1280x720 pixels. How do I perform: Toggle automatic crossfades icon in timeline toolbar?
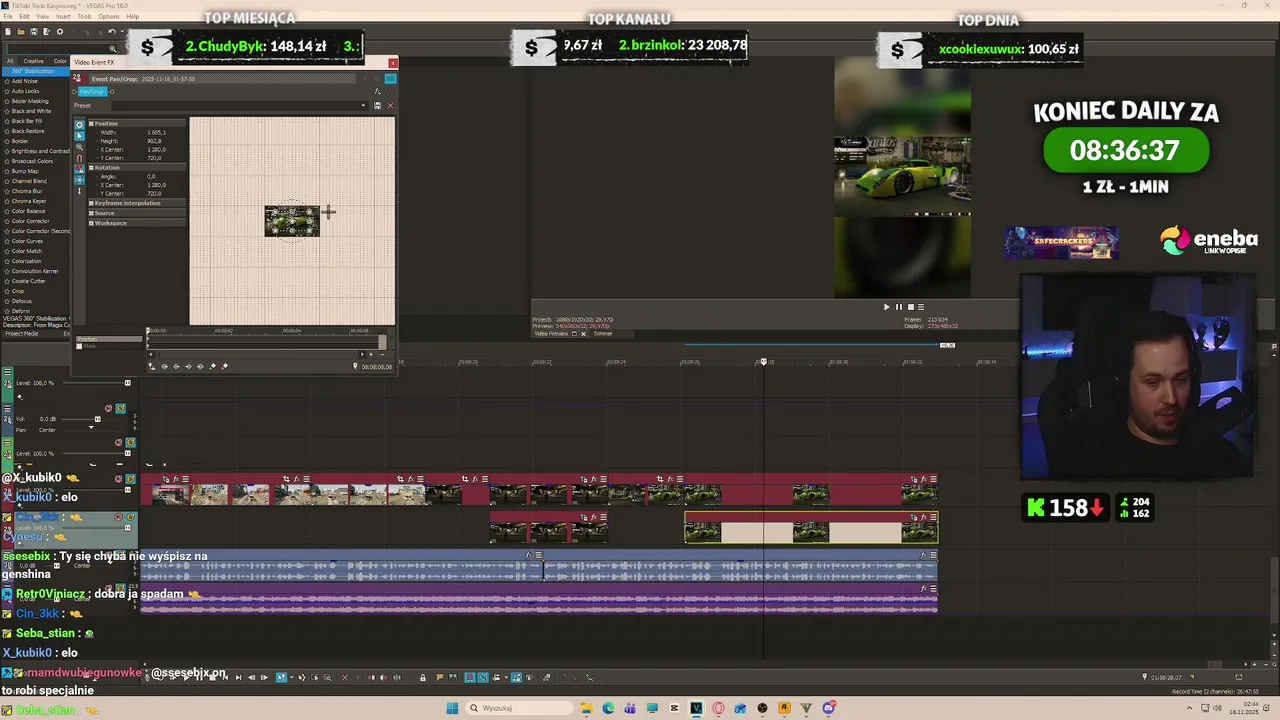[483, 677]
